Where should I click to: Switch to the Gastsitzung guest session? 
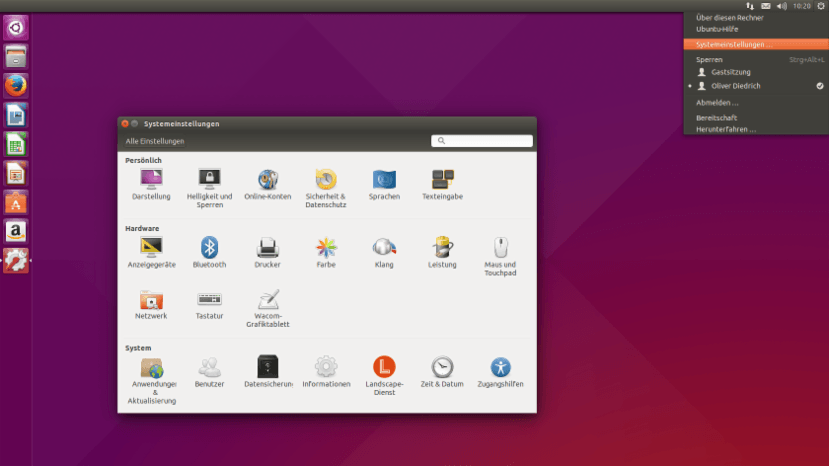tap(730, 72)
